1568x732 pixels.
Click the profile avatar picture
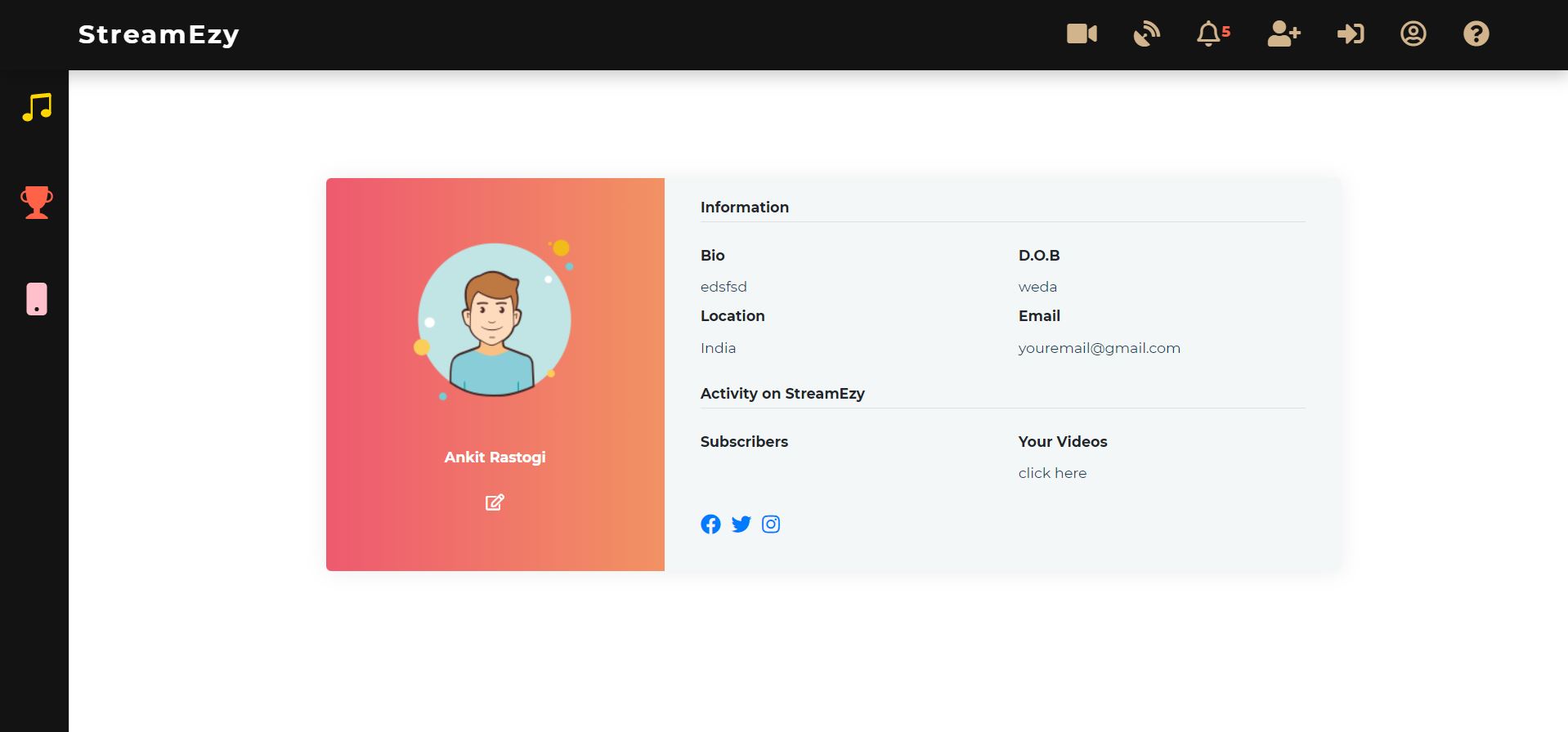tap(495, 319)
